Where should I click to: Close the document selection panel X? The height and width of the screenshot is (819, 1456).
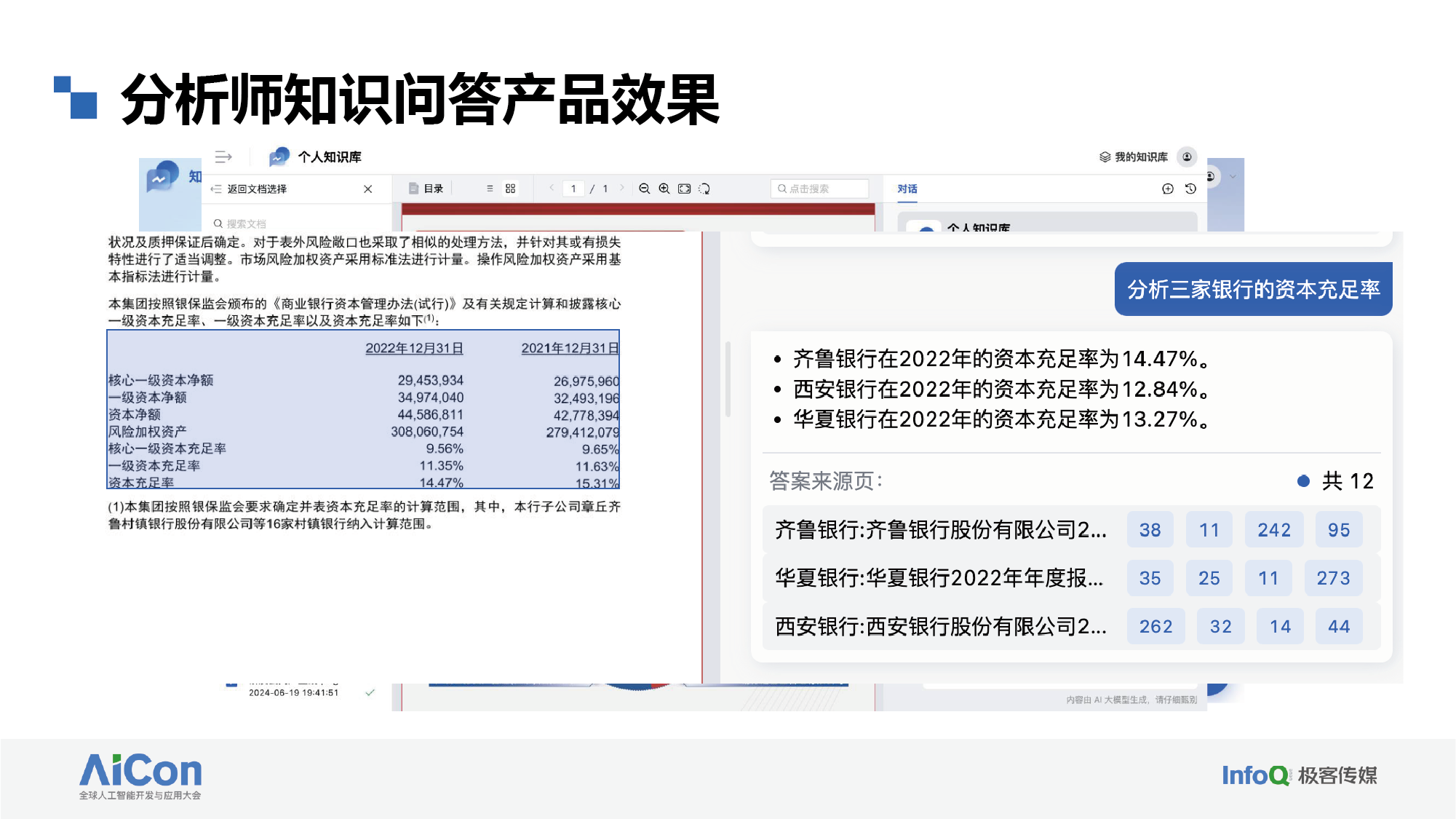[368, 189]
